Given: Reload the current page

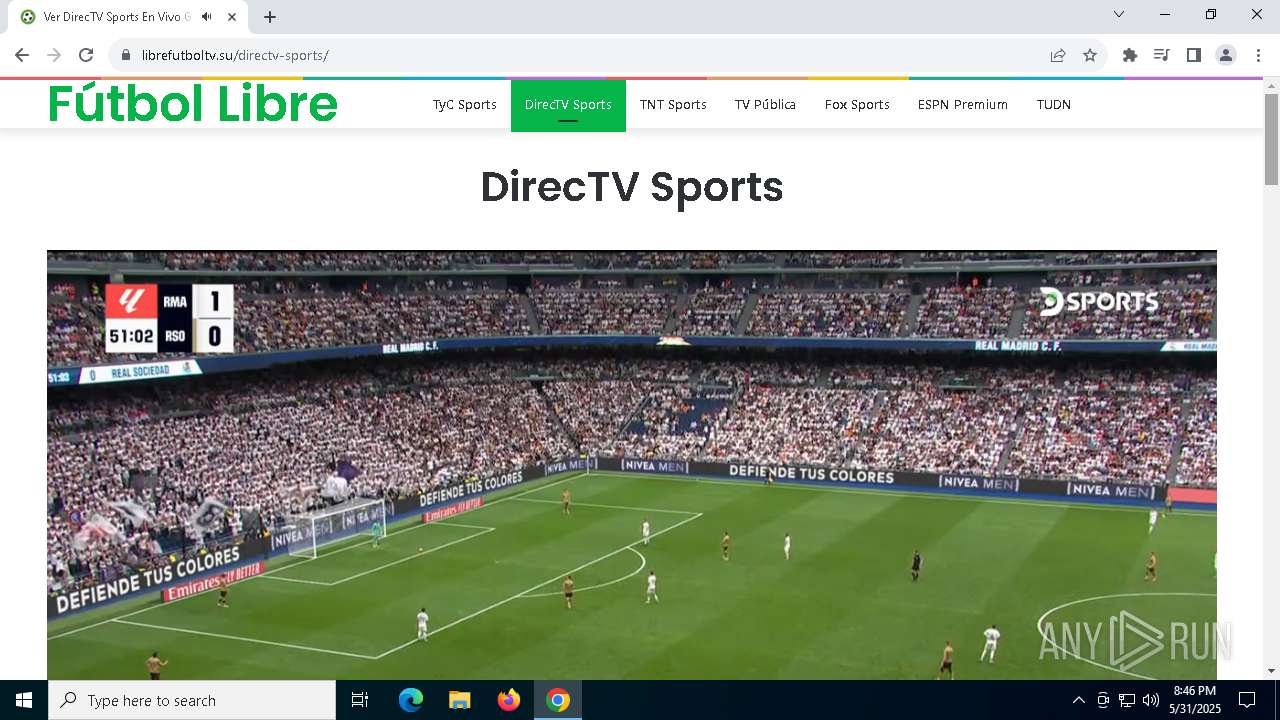Looking at the screenshot, I should pyautogui.click(x=86, y=55).
